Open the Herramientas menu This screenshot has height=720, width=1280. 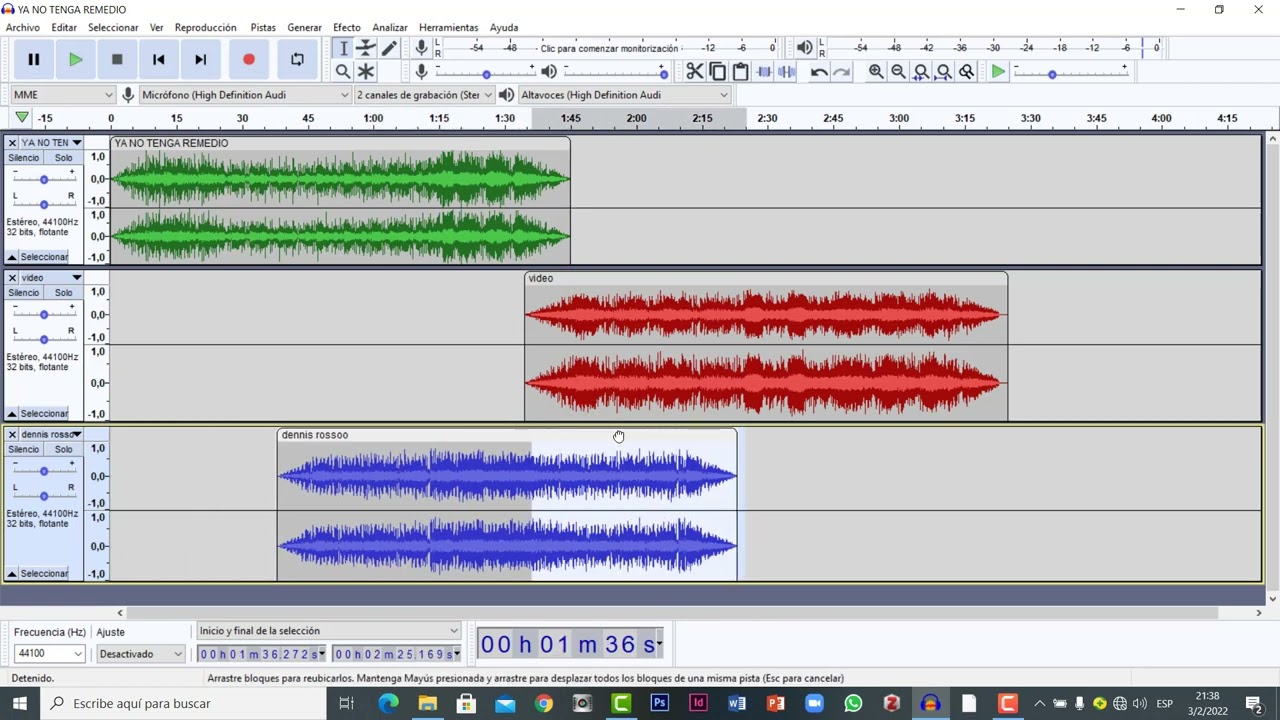tap(448, 27)
